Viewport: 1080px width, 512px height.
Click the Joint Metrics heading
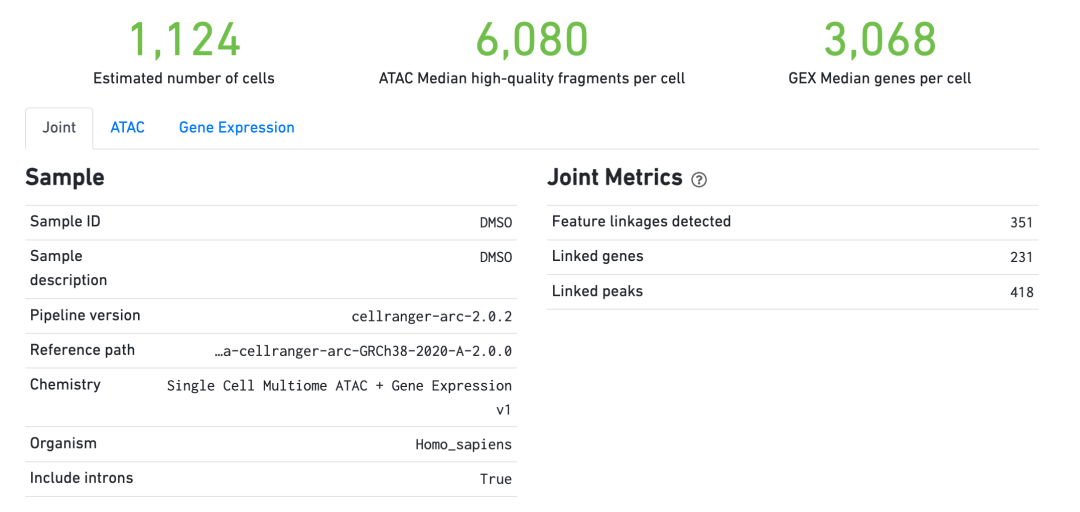tap(614, 178)
